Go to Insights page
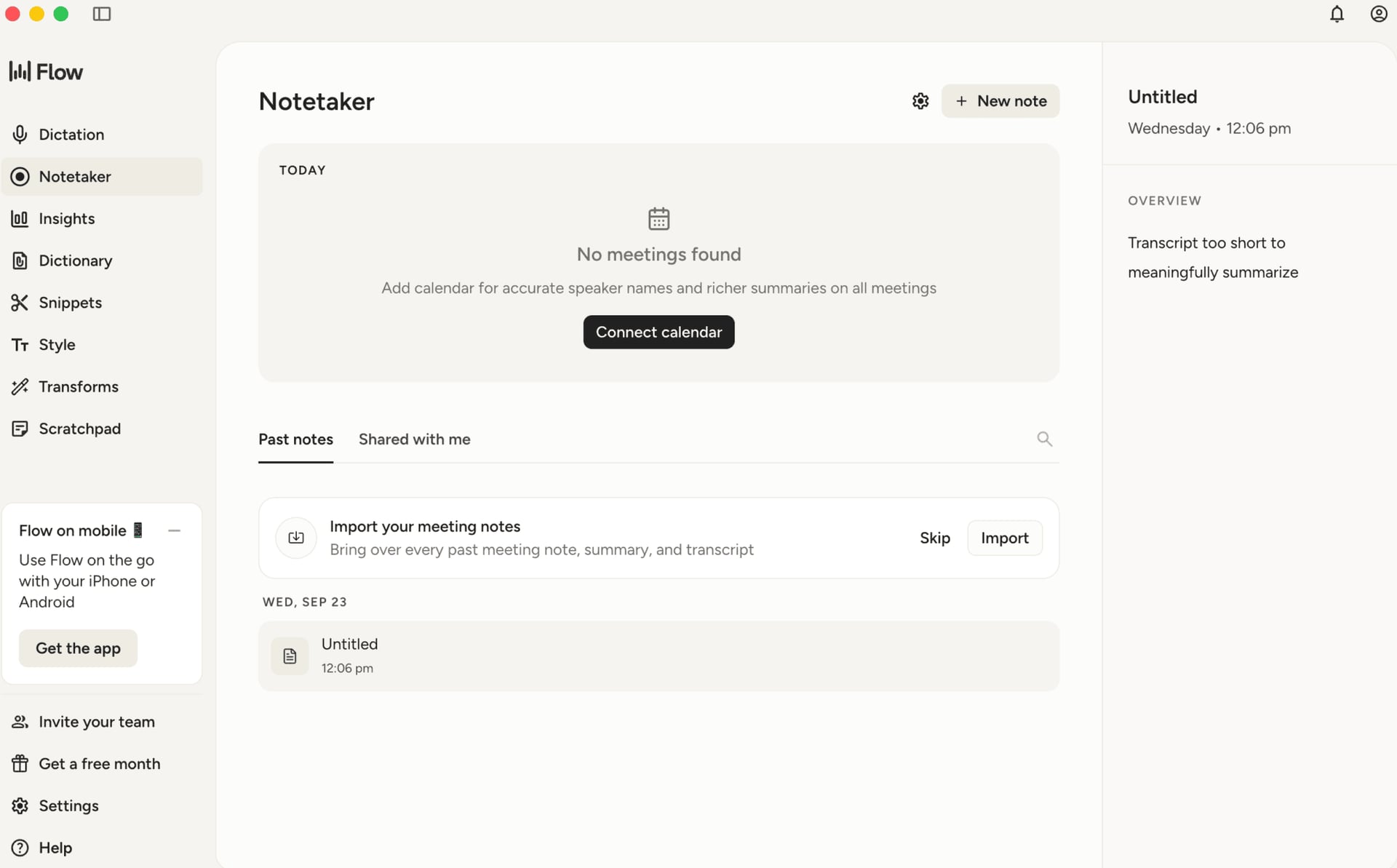The width and height of the screenshot is (1397, 868). (x=102, y=219)
